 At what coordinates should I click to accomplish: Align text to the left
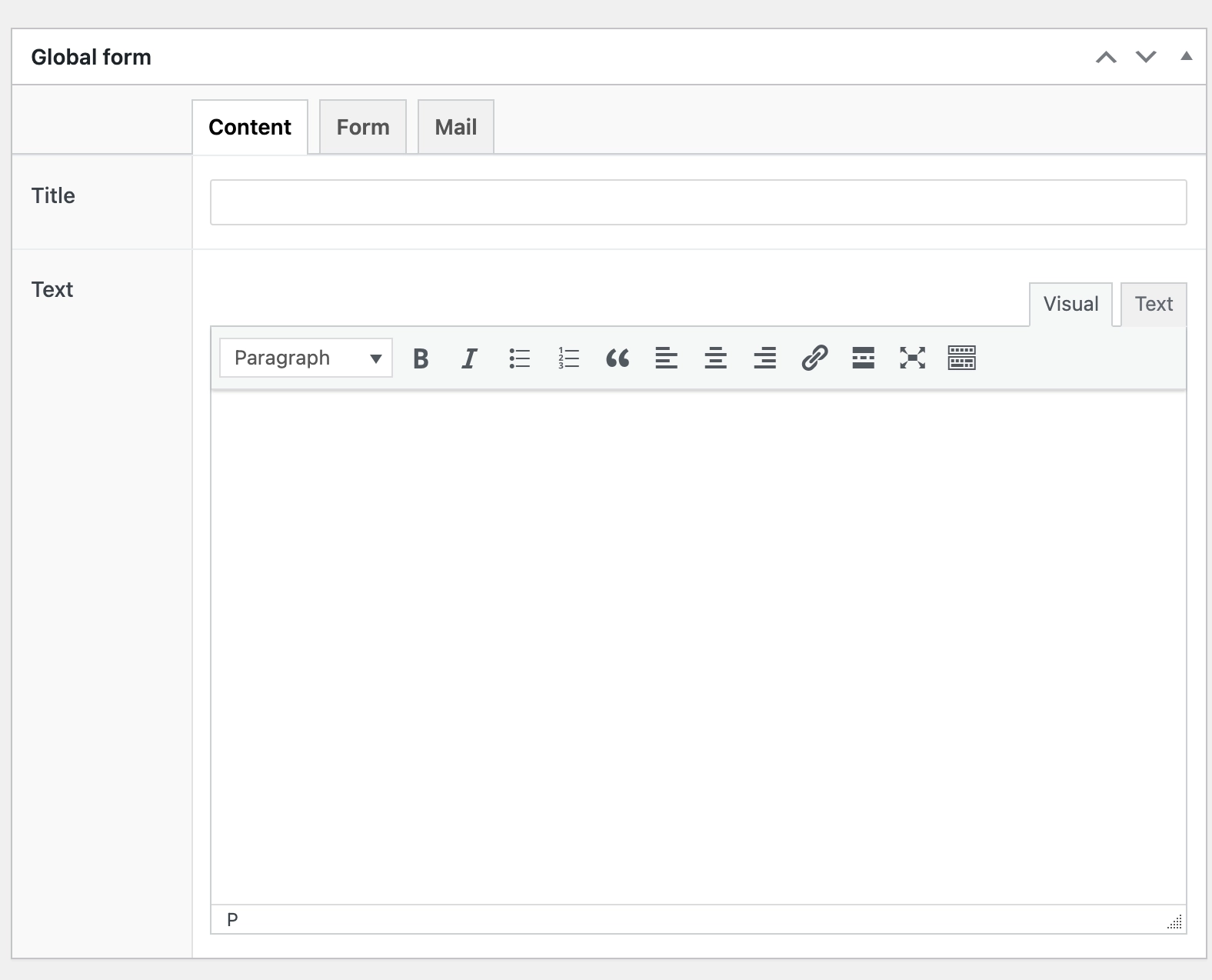point(666,358)
